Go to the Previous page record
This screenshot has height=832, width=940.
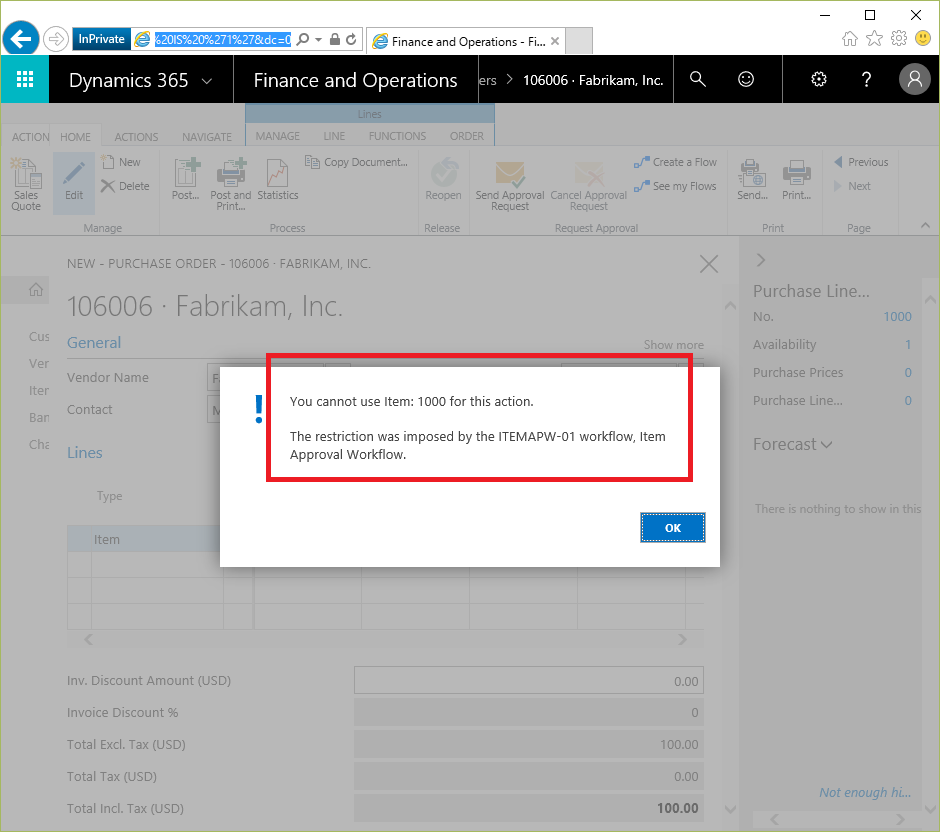pos(861,162)
